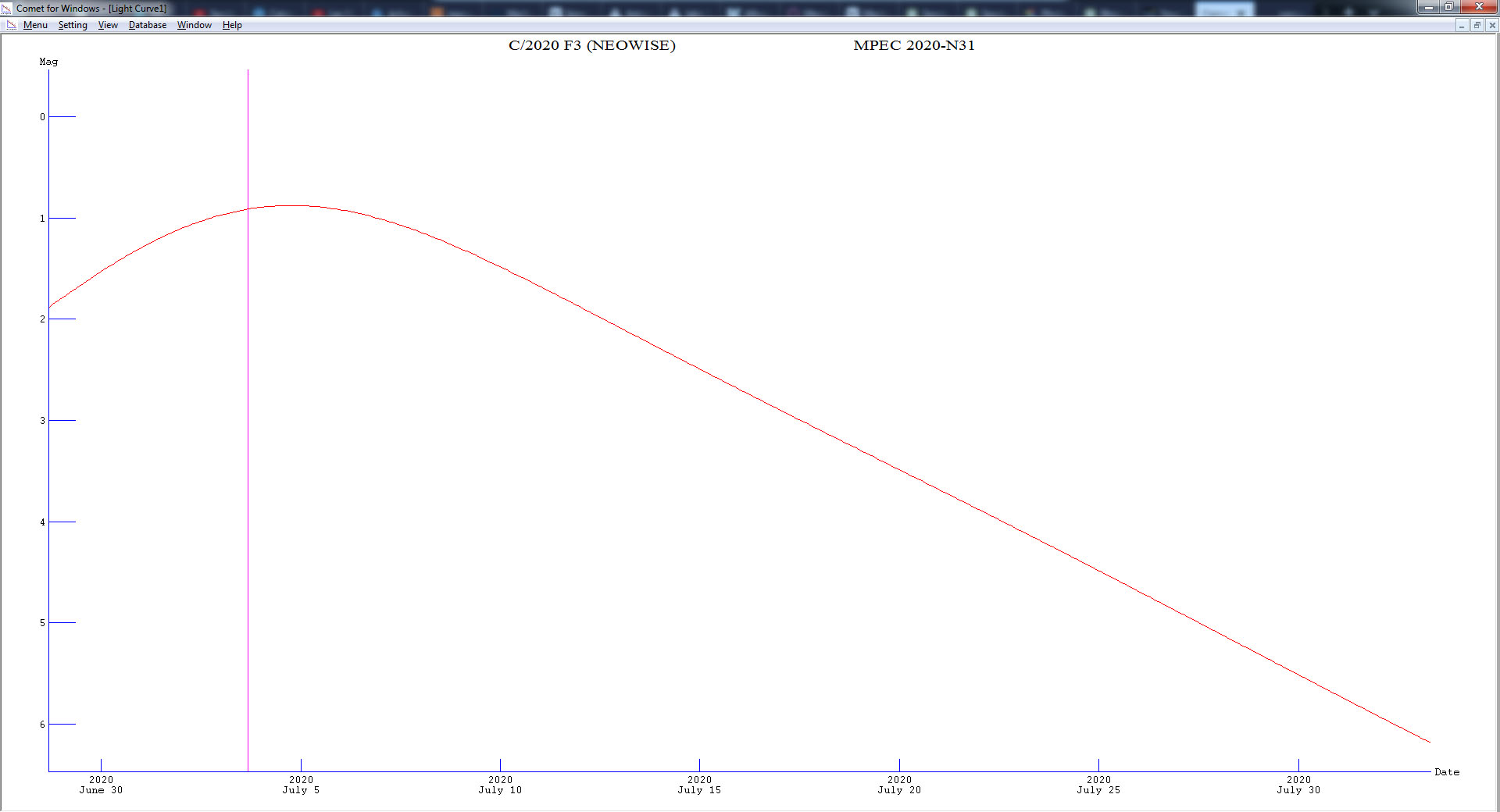Click the vertical current-date marker line
Screen dimensions: 1500x812
[248, 468]
